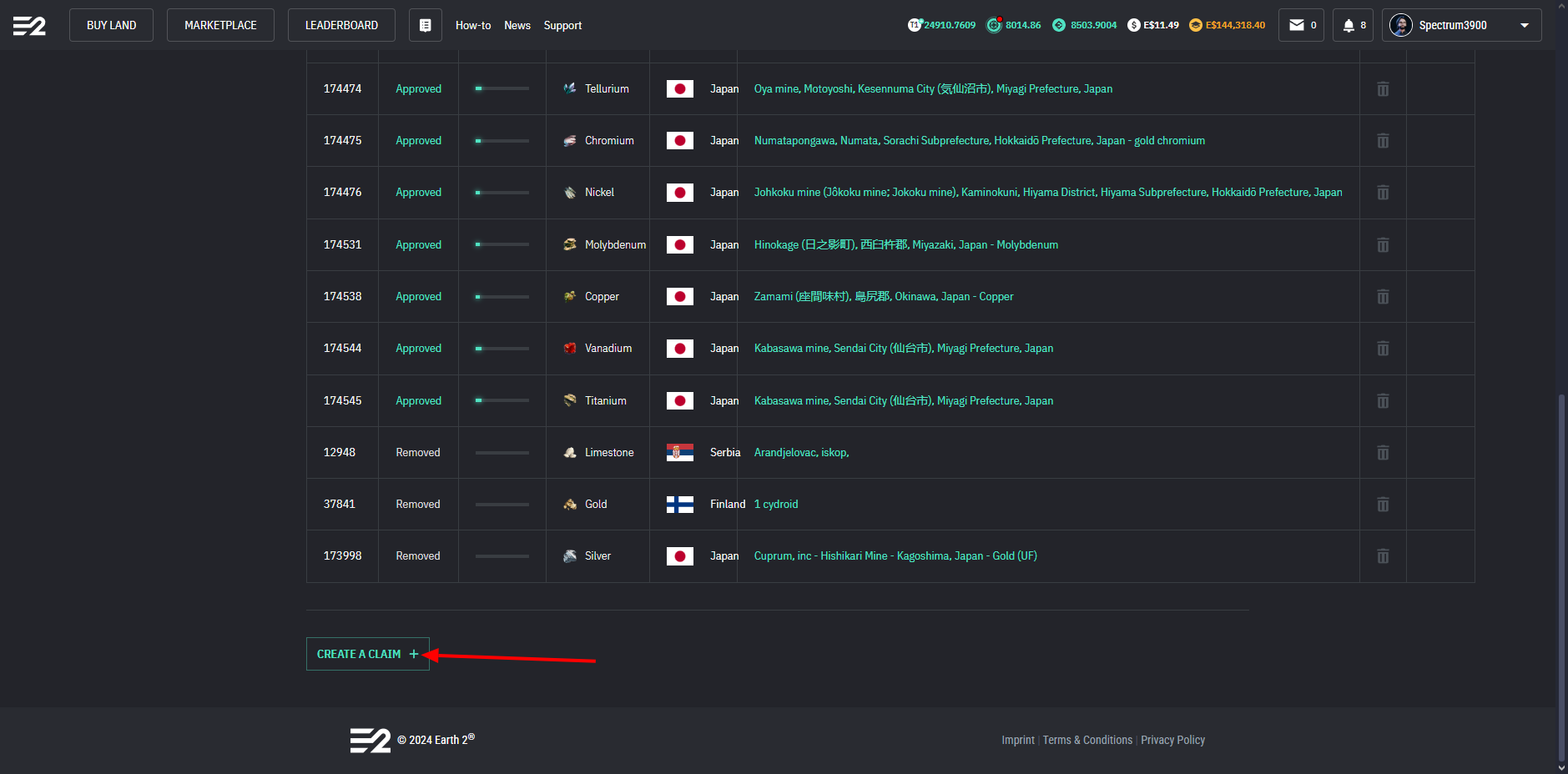1568x774 pixels.
Task: Expand the Spectrum3900 account dropdown arrow
Action: (1525, 25)
